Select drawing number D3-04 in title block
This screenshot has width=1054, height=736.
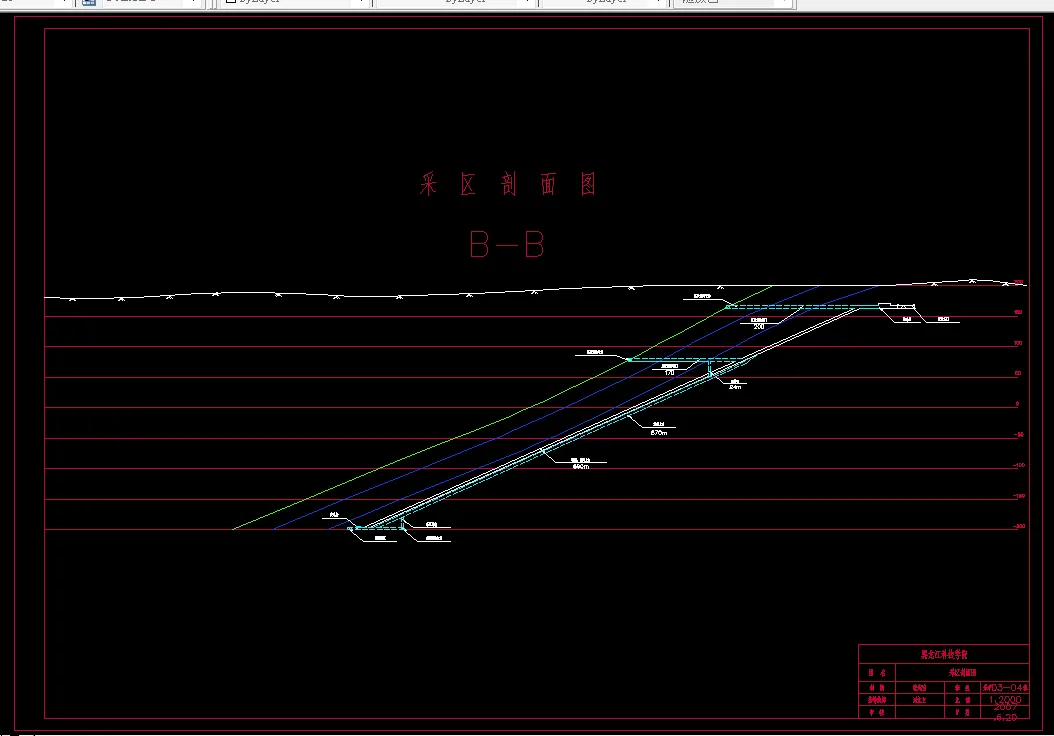(1007, 688)
